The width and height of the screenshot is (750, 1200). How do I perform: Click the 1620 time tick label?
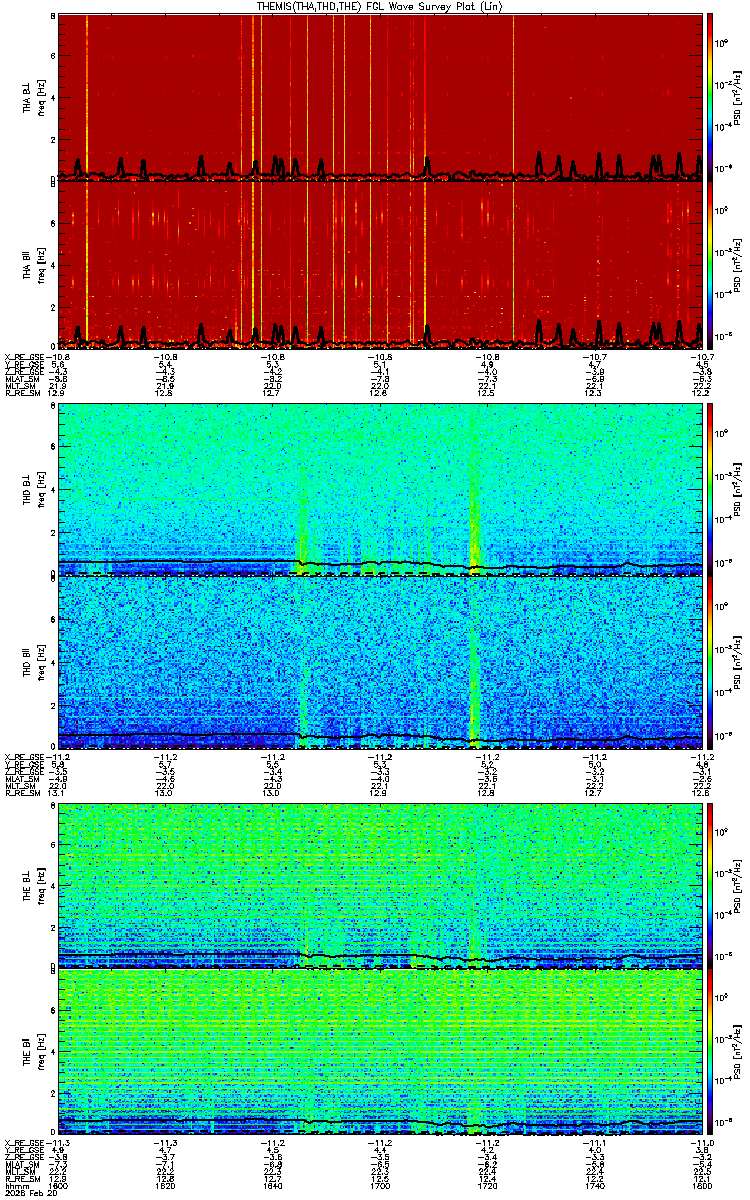166,1186
